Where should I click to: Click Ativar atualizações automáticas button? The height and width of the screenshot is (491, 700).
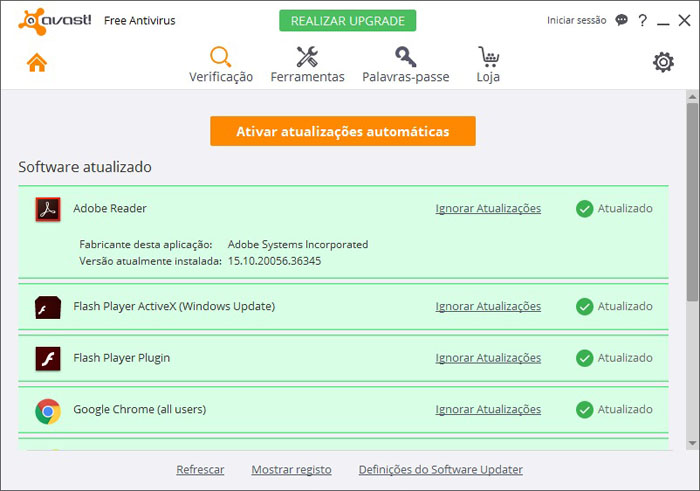click(x=343, y=131)
